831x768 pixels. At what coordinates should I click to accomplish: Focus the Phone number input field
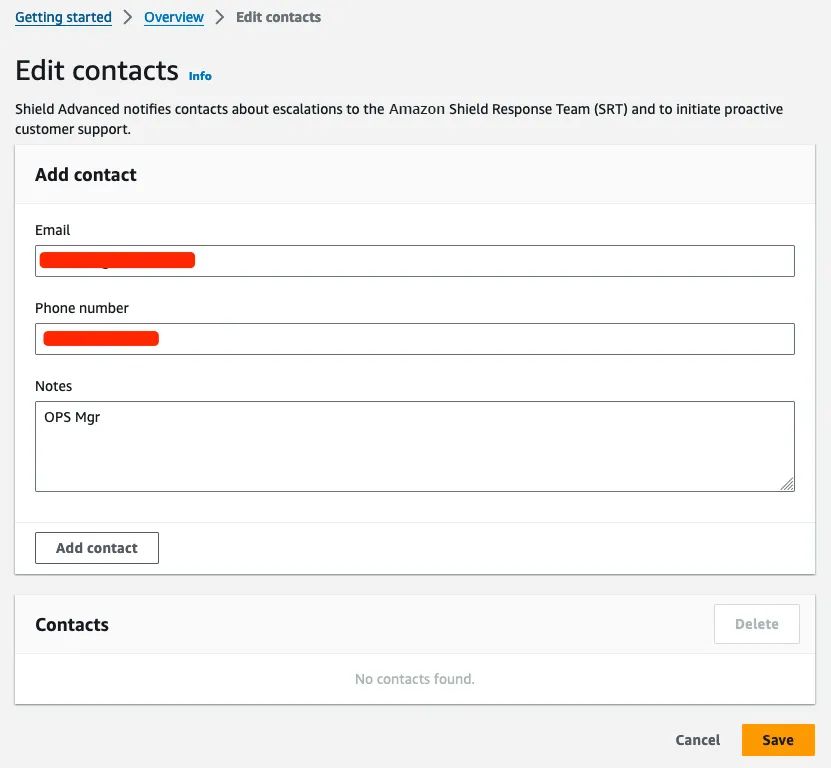click(414, 339)
